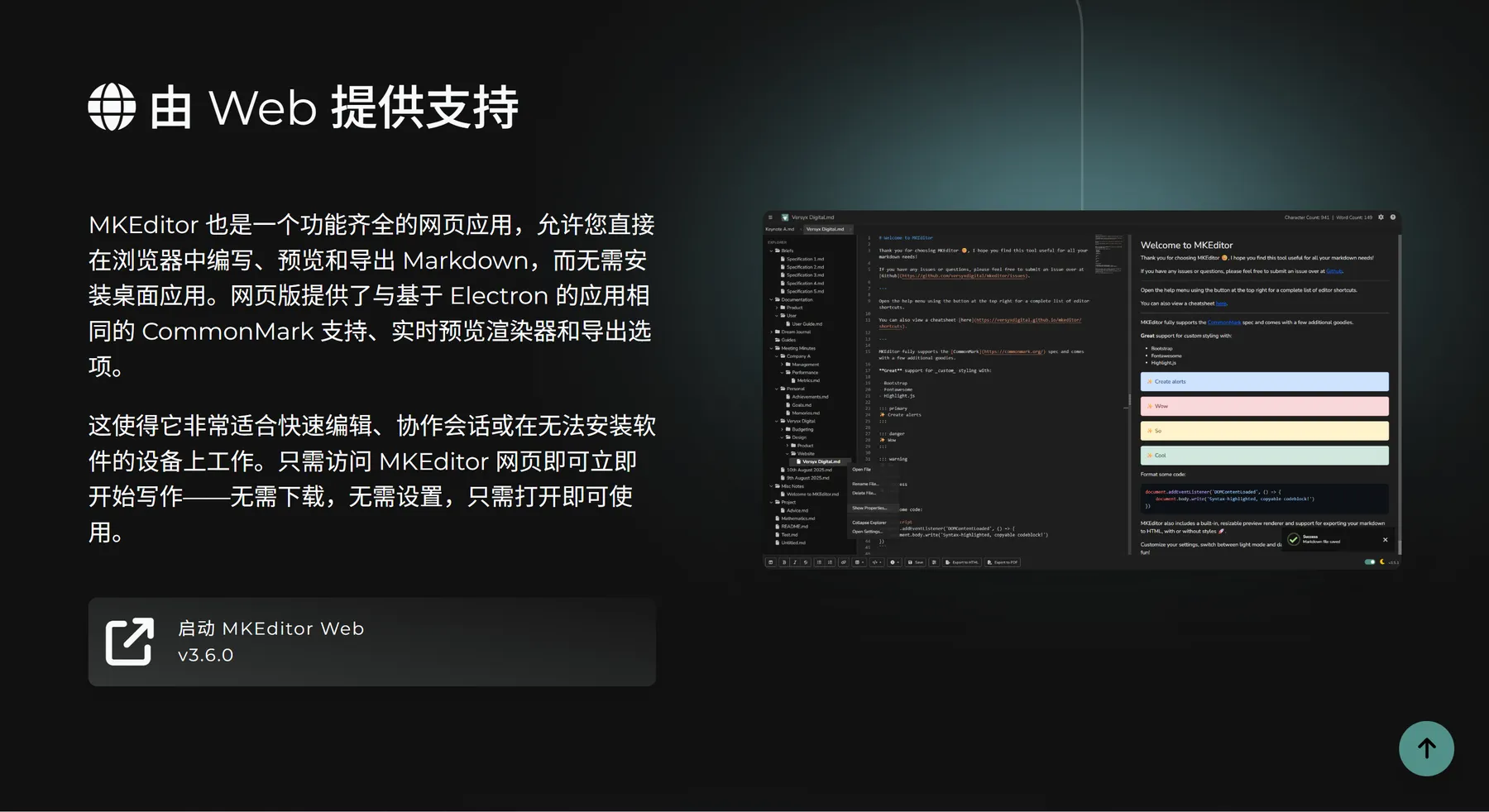
Task: Click the hamburger menu icon in editor
Action: [x=770, y=217]
